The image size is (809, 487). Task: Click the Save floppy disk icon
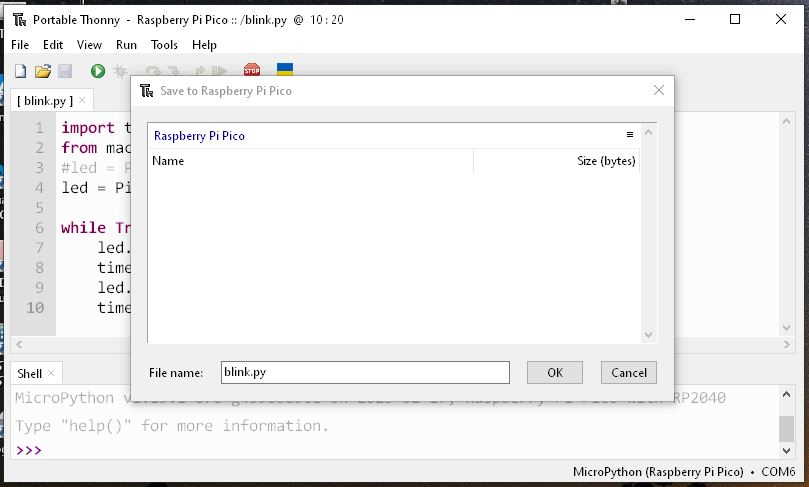65,71
